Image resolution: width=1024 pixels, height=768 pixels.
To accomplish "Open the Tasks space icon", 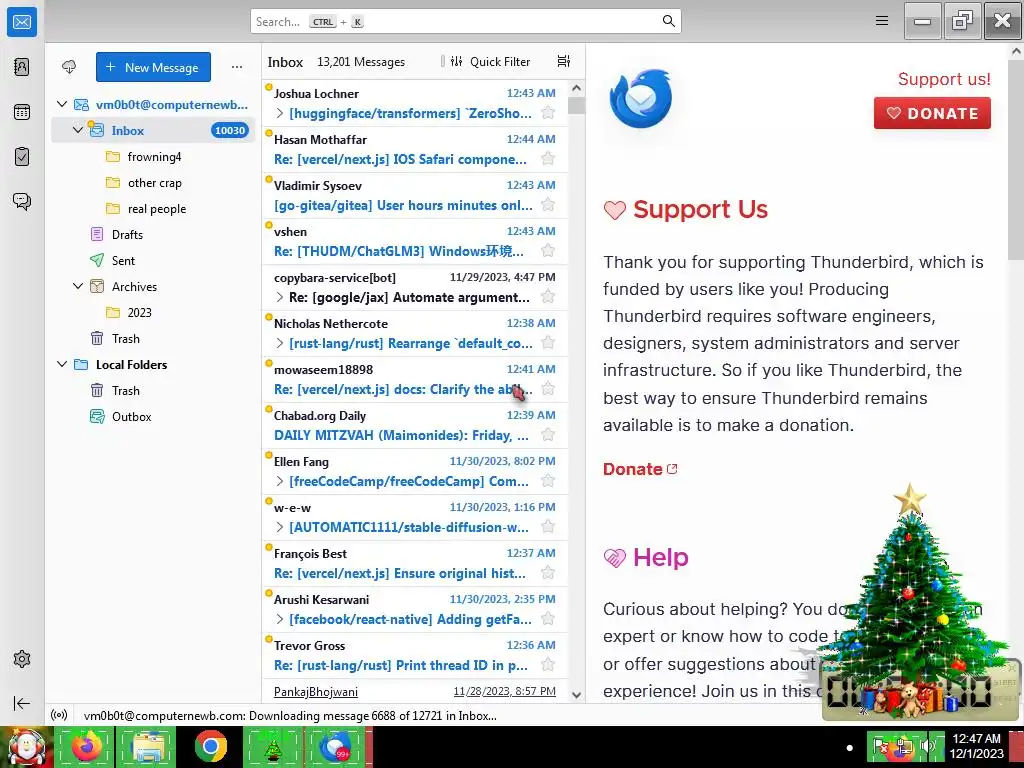I will tap(22, 157).
